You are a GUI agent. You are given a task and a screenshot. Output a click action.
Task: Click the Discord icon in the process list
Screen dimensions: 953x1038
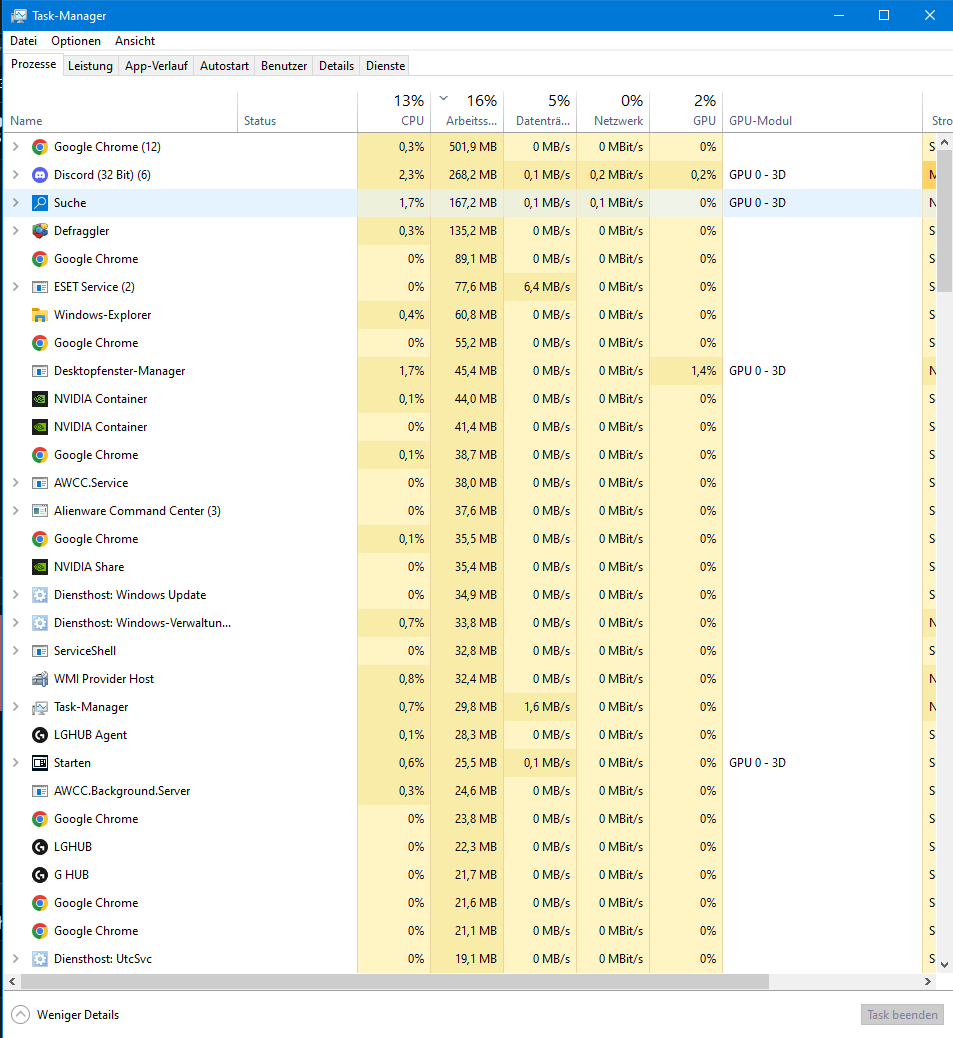coord(40,175)
